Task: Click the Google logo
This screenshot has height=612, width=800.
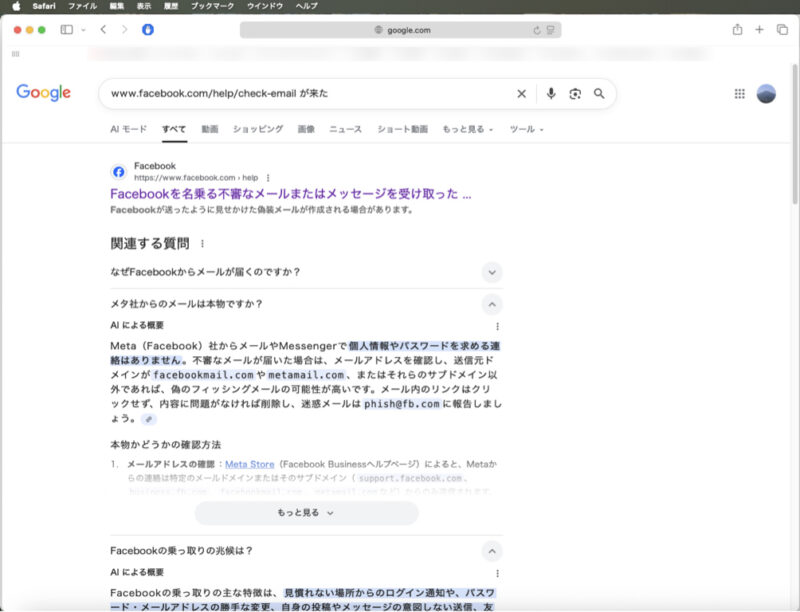Action: click(x=43, y=93)
